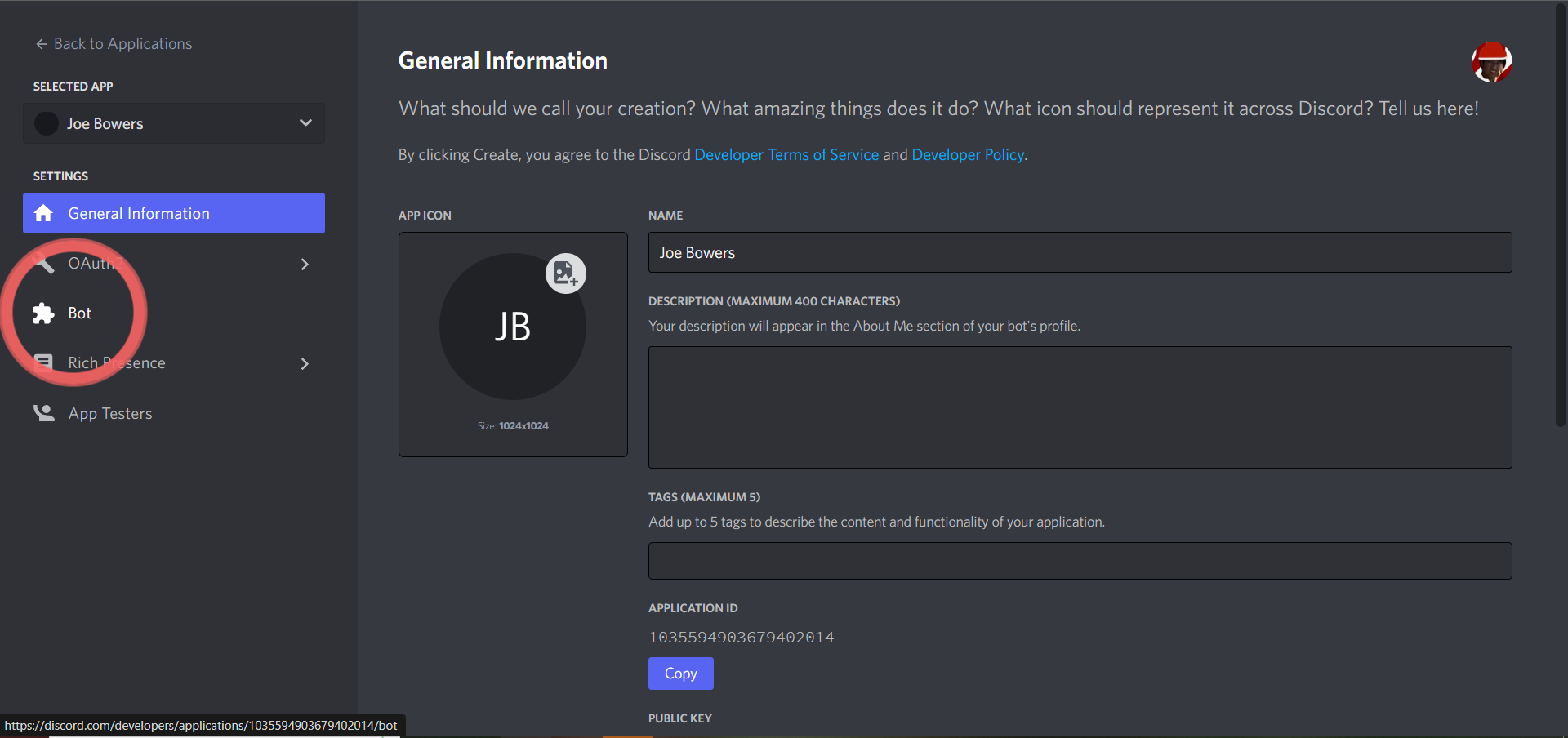Click the 'Size: 1024x1024' caption
The width and height of the screenshot is (1568, 738).
tap(513, 426)
